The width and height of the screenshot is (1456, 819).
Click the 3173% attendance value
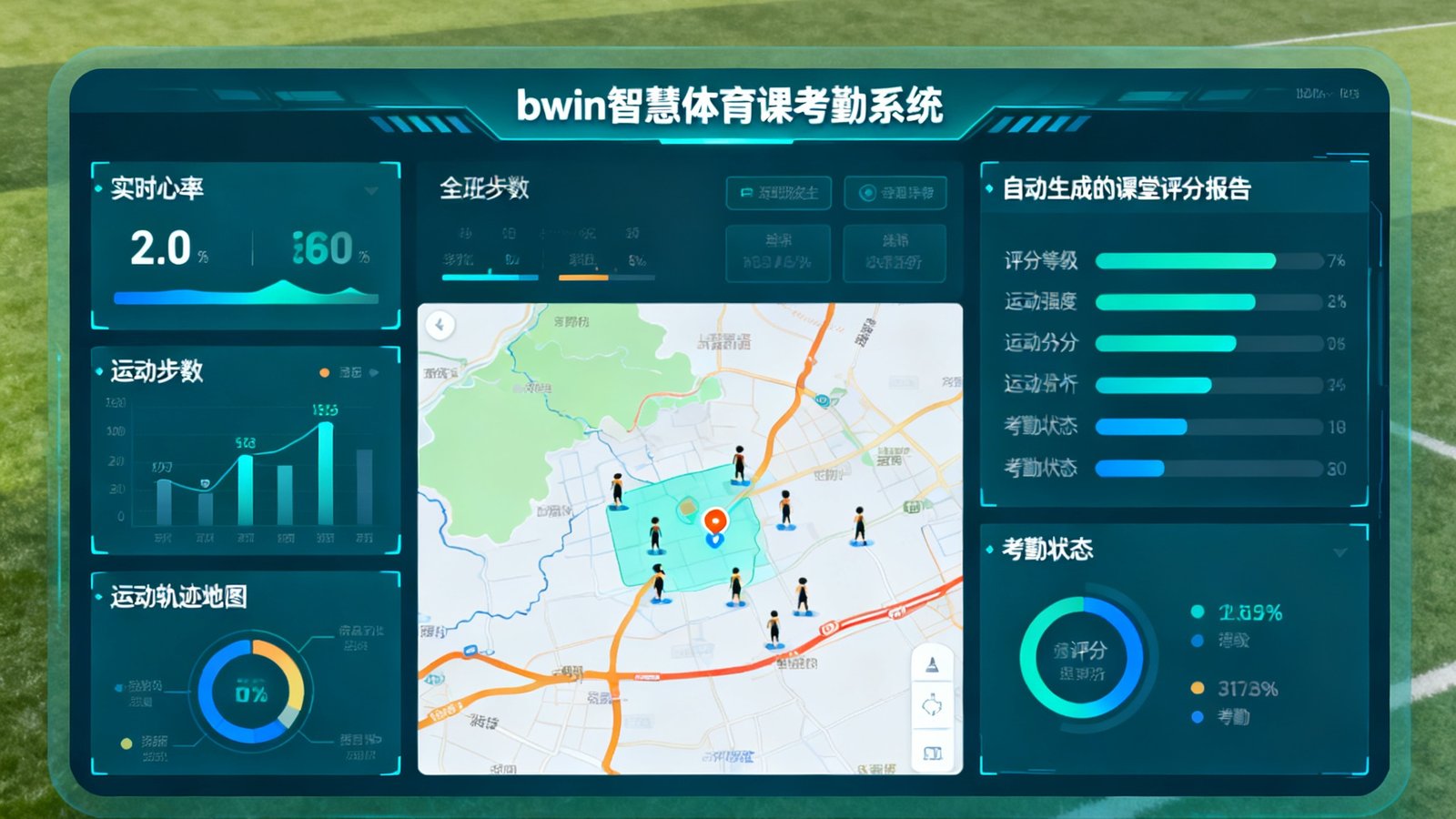click(1248, 689)
